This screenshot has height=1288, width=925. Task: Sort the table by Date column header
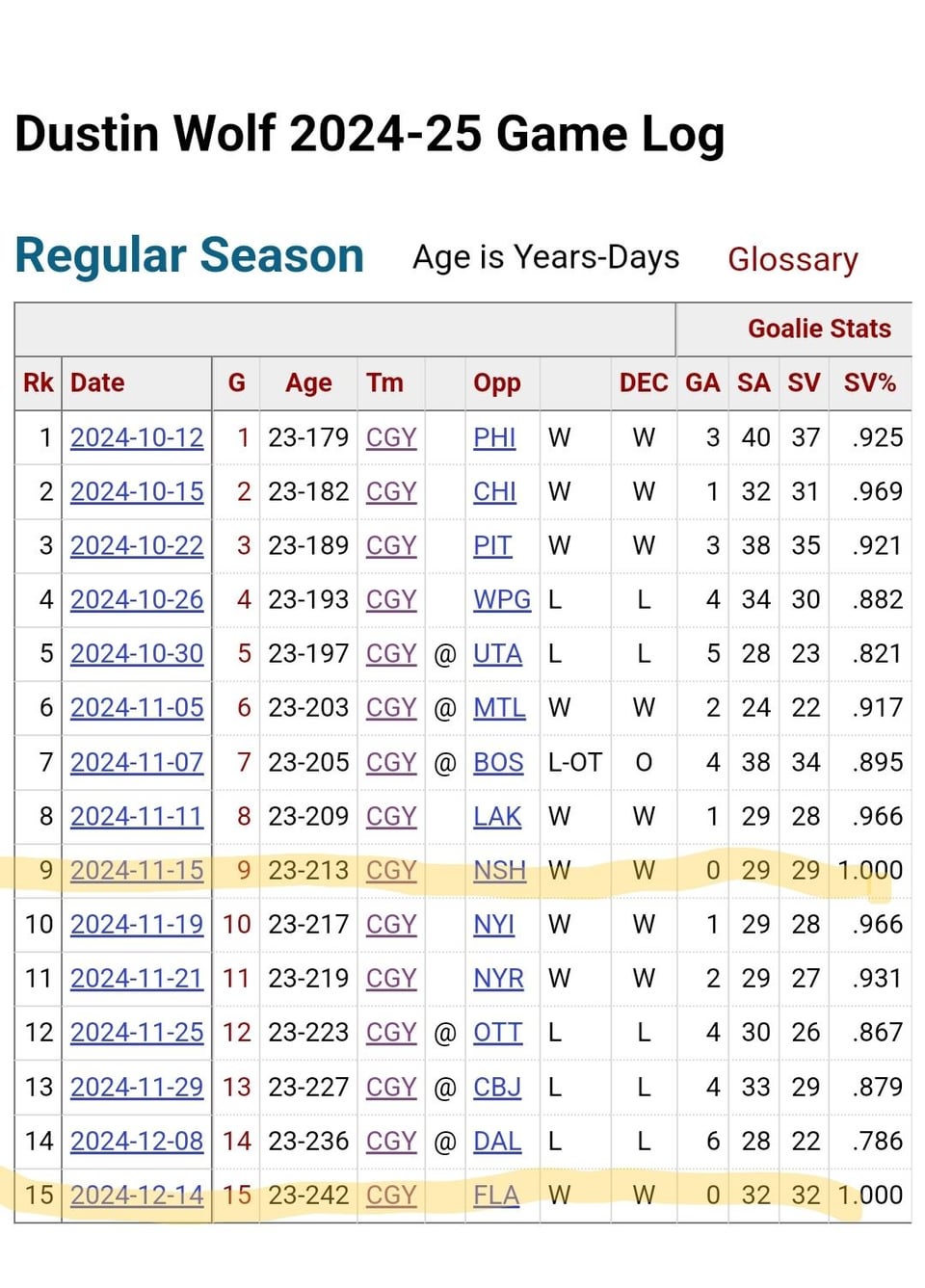[x=97, y=382]
